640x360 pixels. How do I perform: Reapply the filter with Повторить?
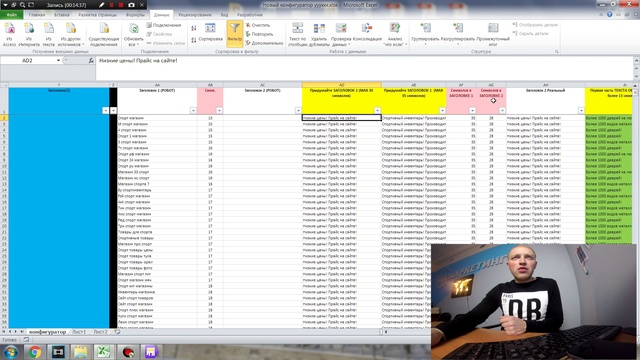coord(259,34)
